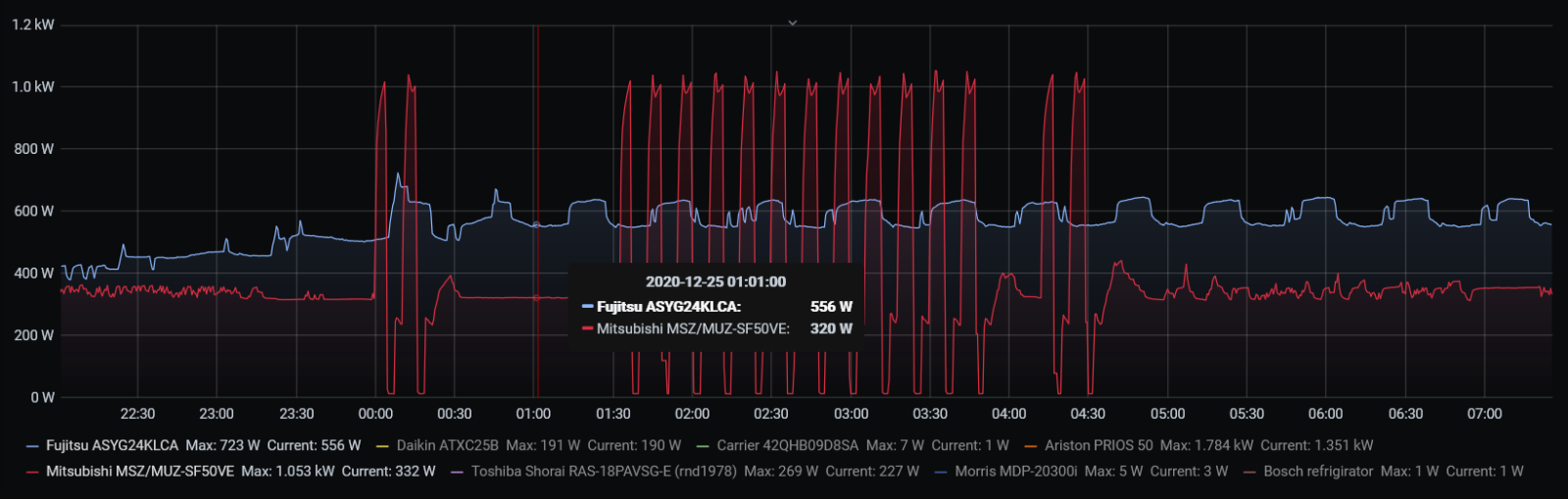Click the Daikin ATXC25B yellow legend swatch

(383, 446)
